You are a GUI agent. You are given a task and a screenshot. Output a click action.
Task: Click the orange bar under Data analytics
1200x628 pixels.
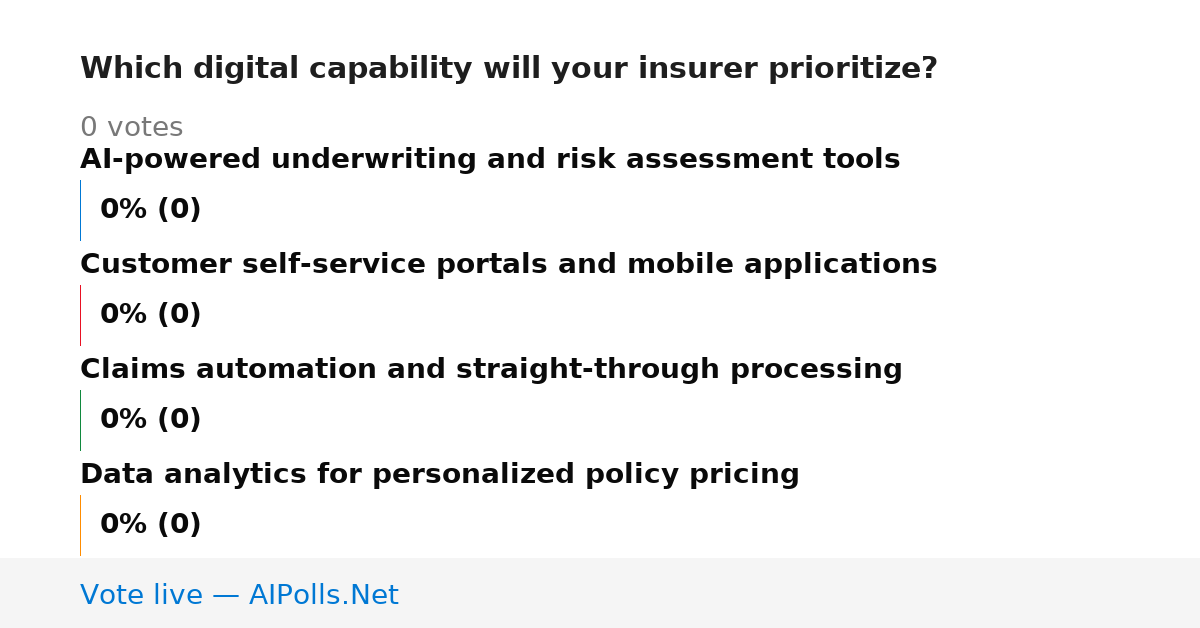pyautogui.click(x=80, y=525)
